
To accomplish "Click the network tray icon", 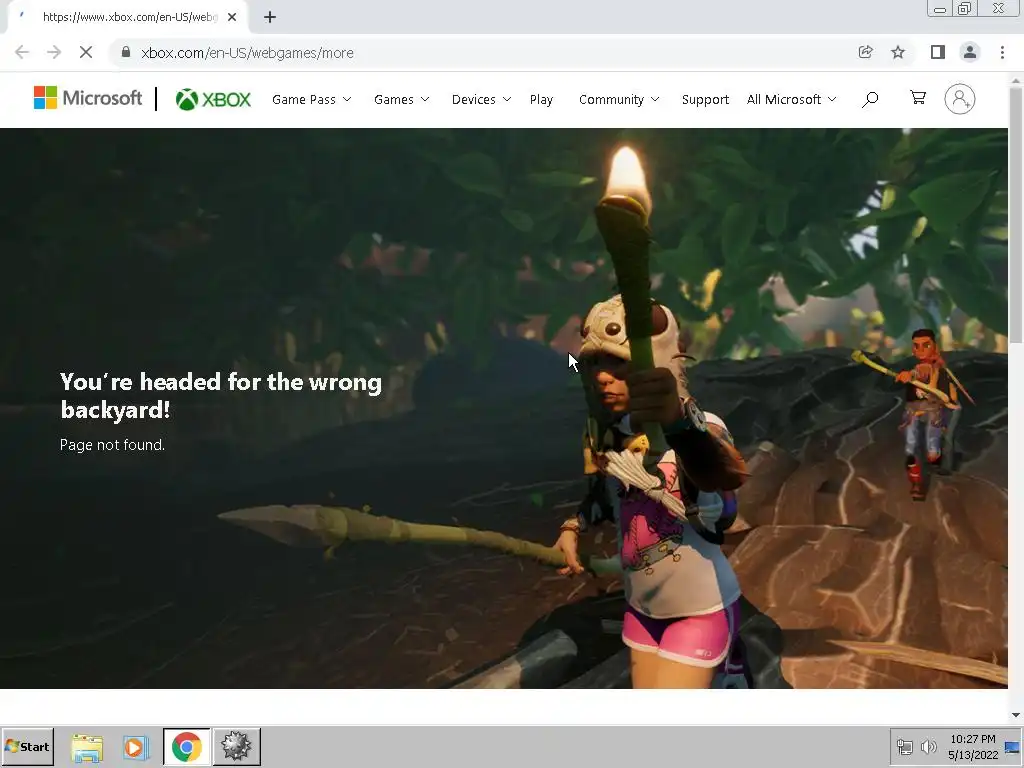I will point(904,746).
